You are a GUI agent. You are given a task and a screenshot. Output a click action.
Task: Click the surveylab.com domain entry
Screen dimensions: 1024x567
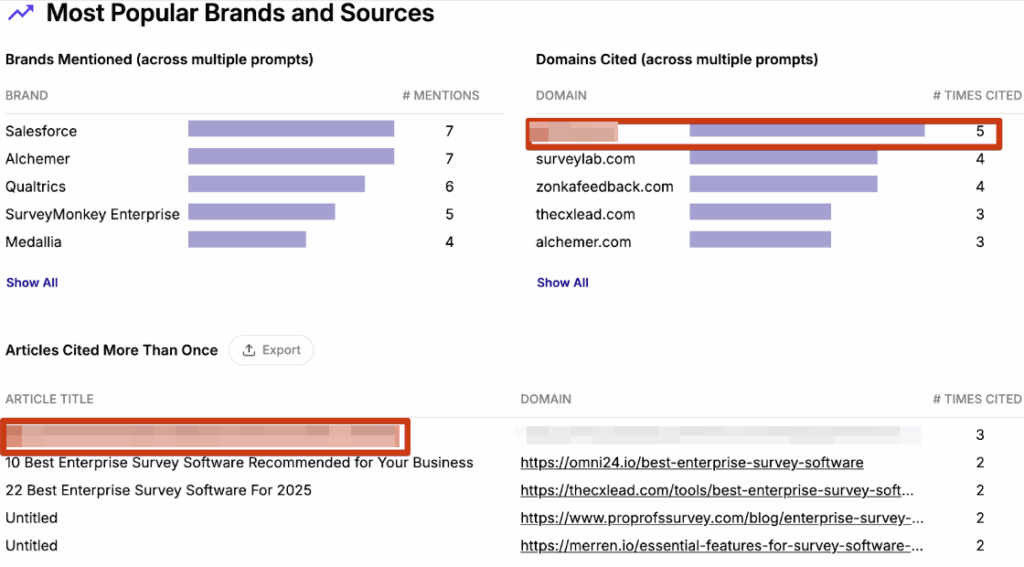(585, 159)
